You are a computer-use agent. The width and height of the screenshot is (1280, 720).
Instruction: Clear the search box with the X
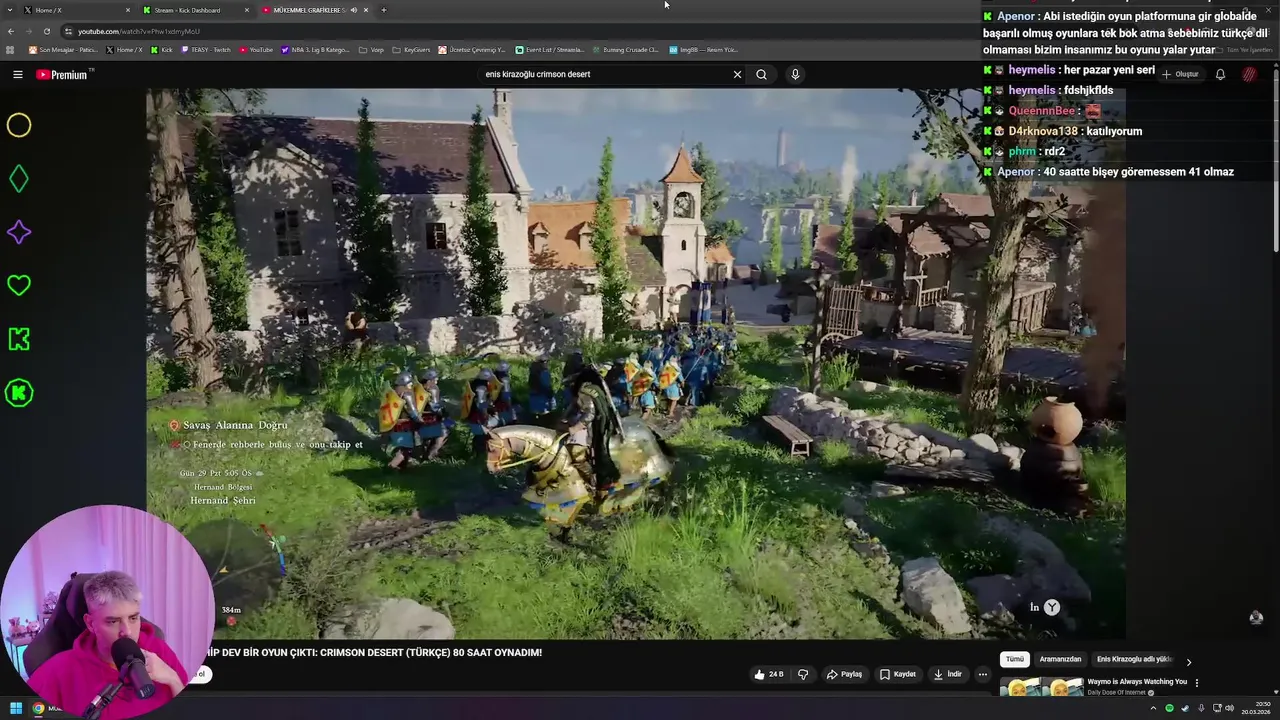coord(737,74)
